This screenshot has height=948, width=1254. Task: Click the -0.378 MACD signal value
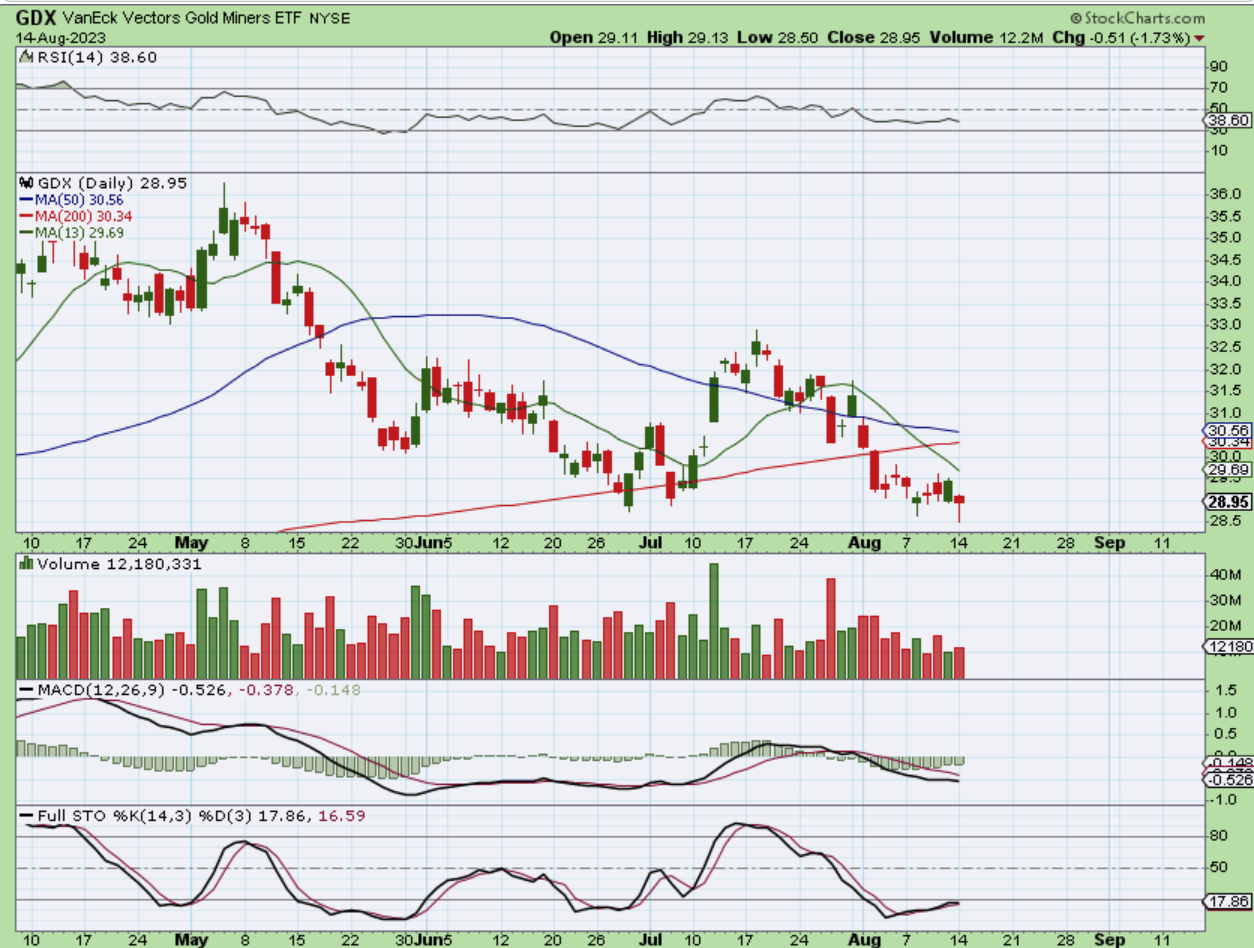tap(264, 690)
